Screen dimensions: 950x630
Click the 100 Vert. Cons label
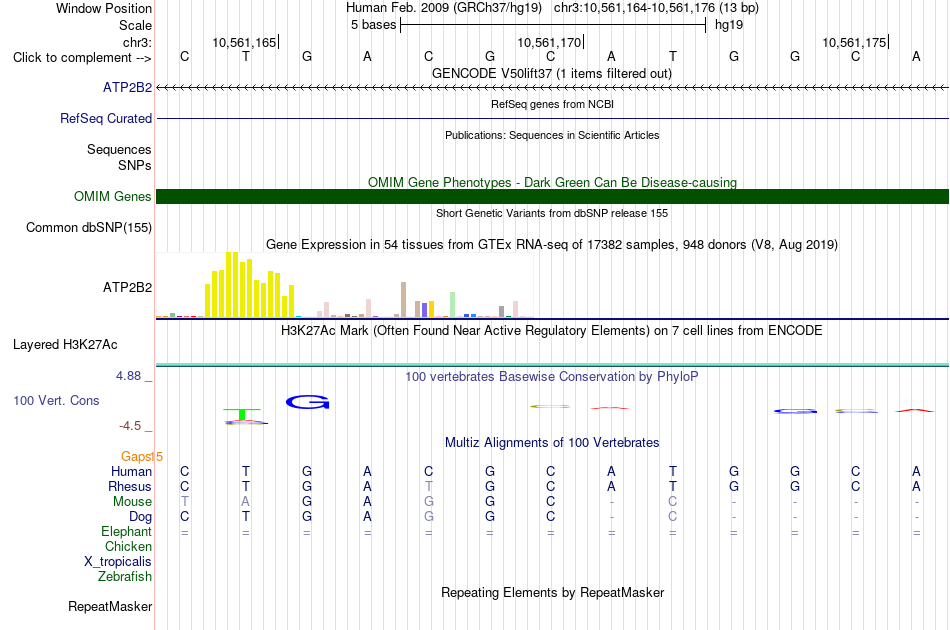point(56,400)
